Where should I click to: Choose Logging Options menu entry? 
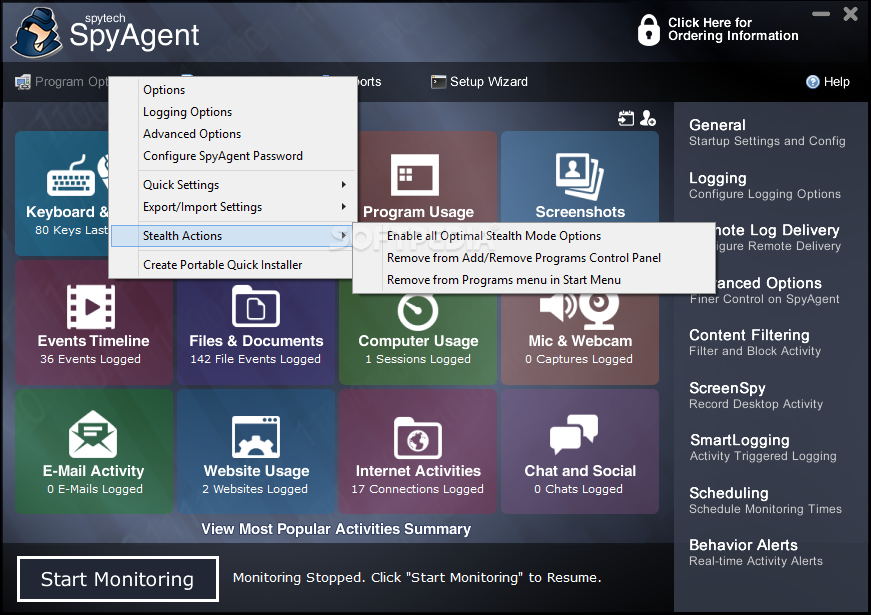(x=233, y=112)
